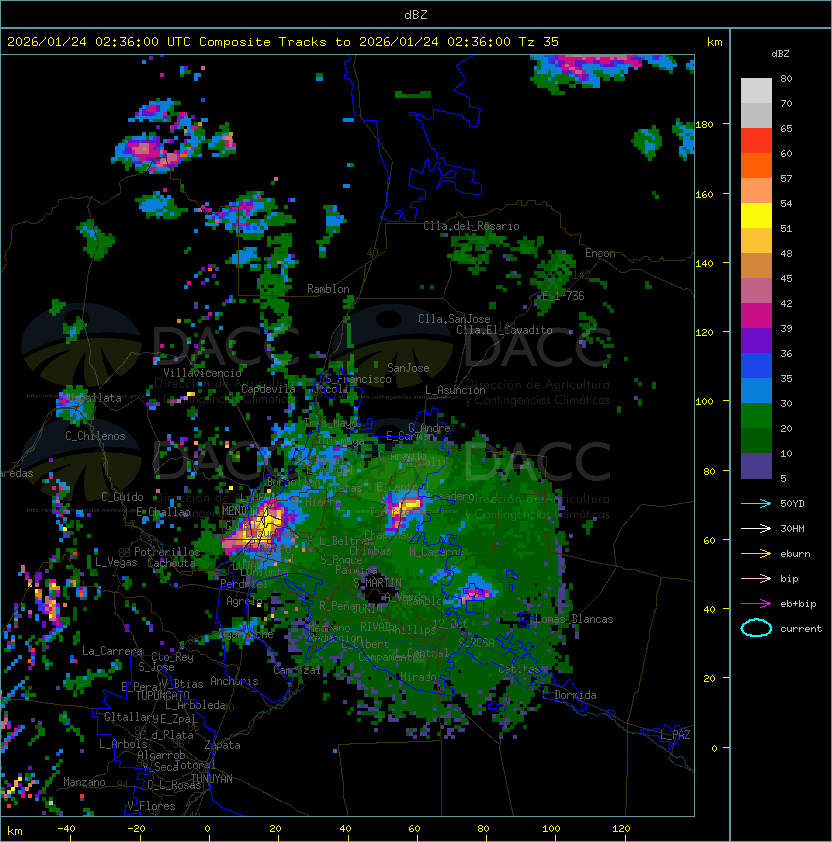Click the Encon place label
The height and width of the screenshot is (842, 832).
coord(600,253)
